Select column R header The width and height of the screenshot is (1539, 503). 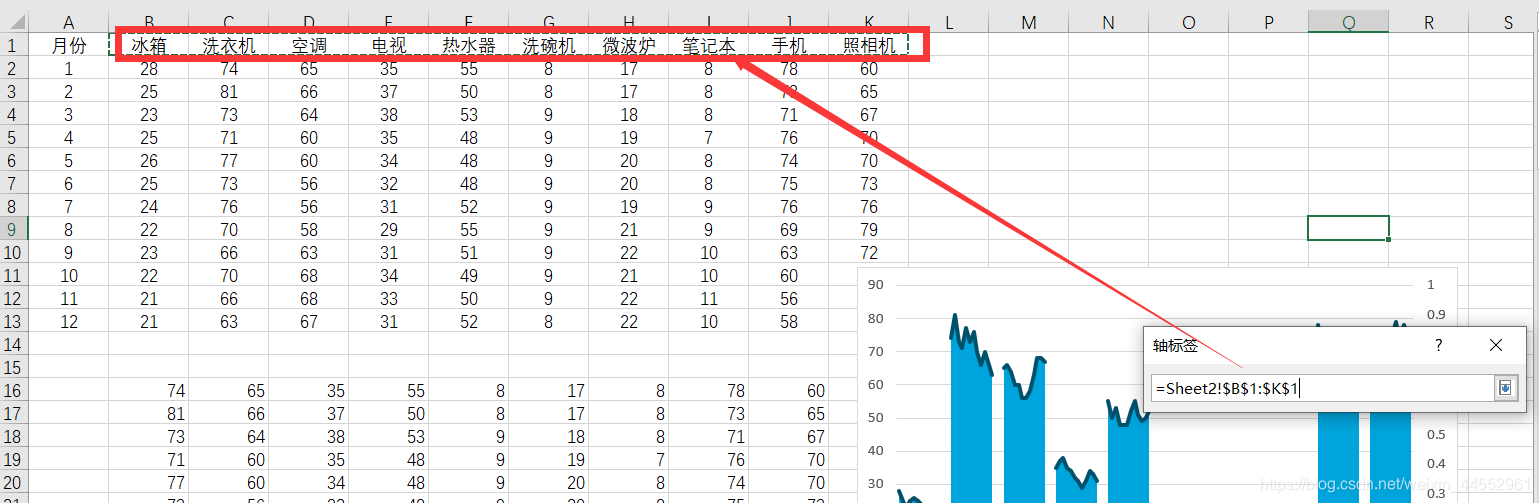pyautogui.click(x=1428, y=22)
